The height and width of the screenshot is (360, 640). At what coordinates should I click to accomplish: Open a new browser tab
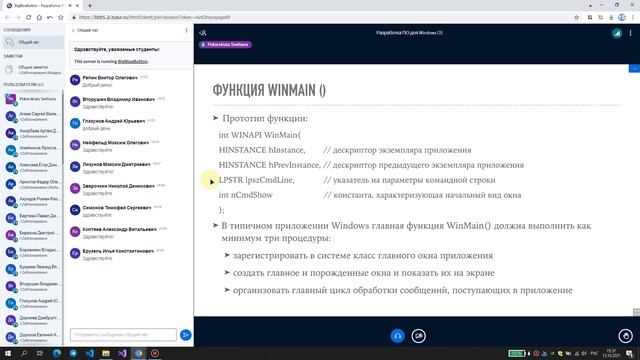point(90,6)
